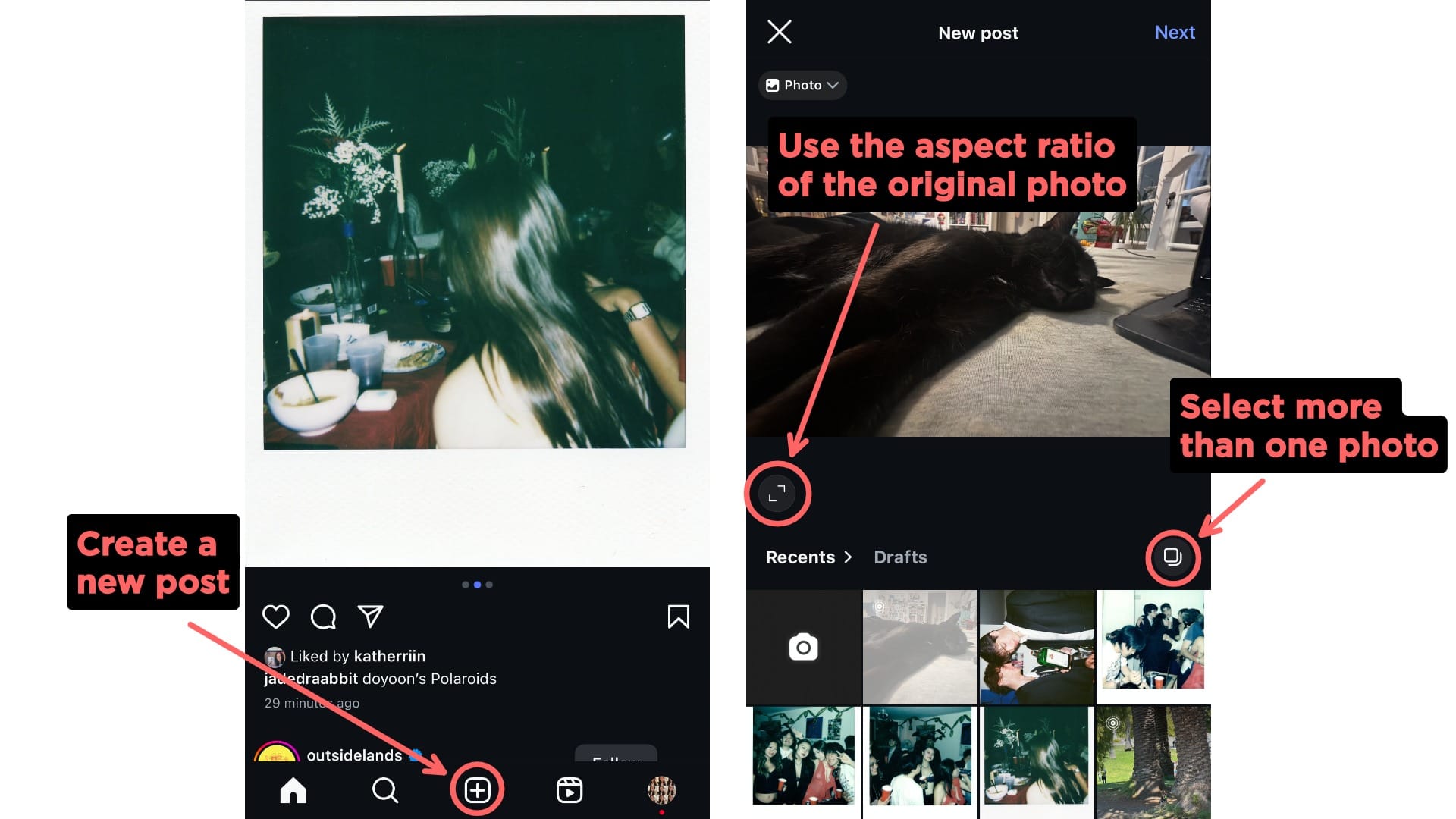Open camera tile in the gallery grid

pyautogui.click(x=803, y=647)
